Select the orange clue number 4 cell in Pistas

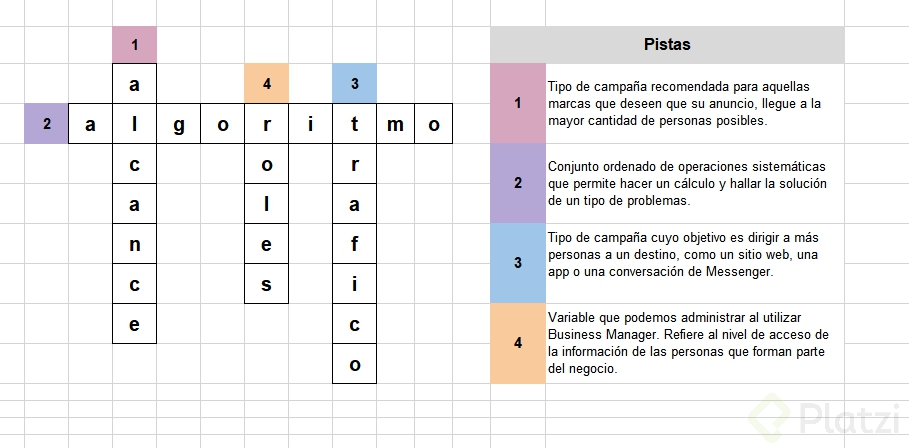coord(518,343)
